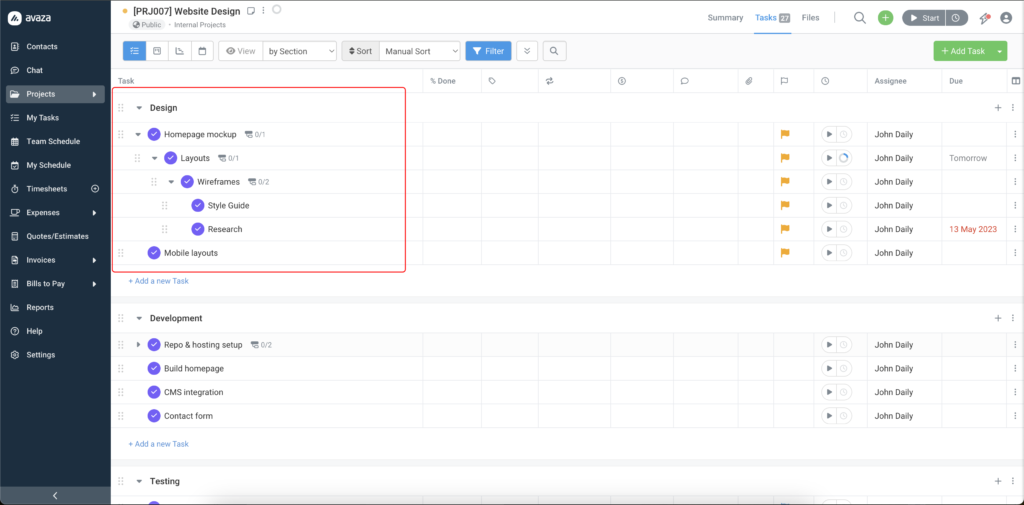The image size is (1024, 505).
Task: Collapse the Development section
Action: coord(139,318)
